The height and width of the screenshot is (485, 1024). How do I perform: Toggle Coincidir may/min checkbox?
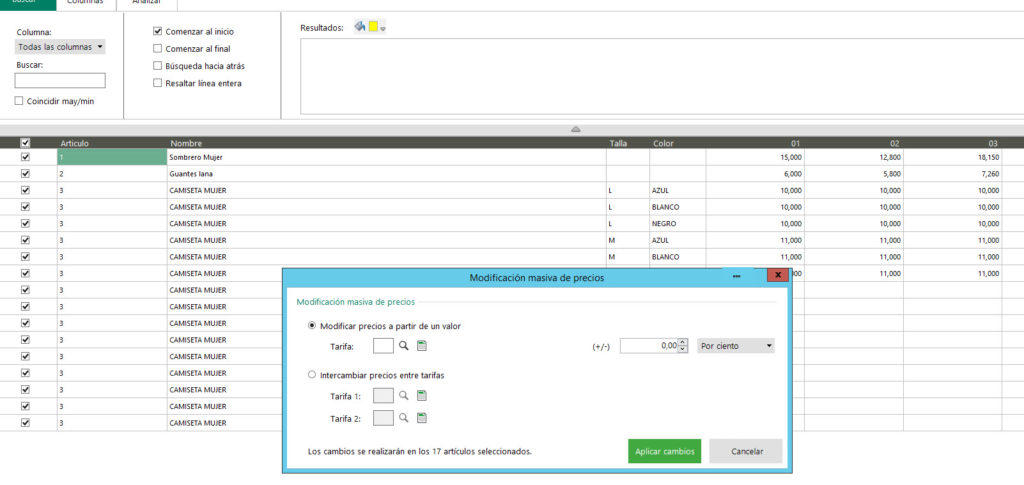(19, 101)
